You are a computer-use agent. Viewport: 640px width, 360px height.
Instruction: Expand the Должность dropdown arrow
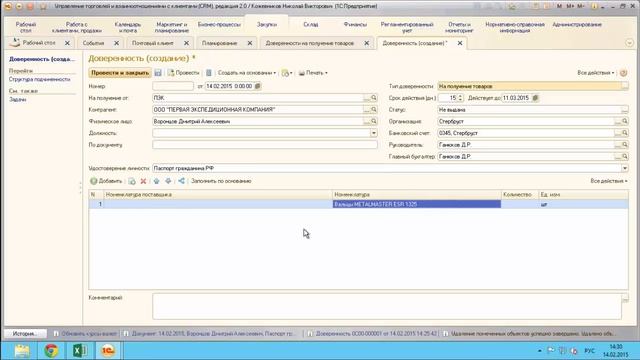374,133
